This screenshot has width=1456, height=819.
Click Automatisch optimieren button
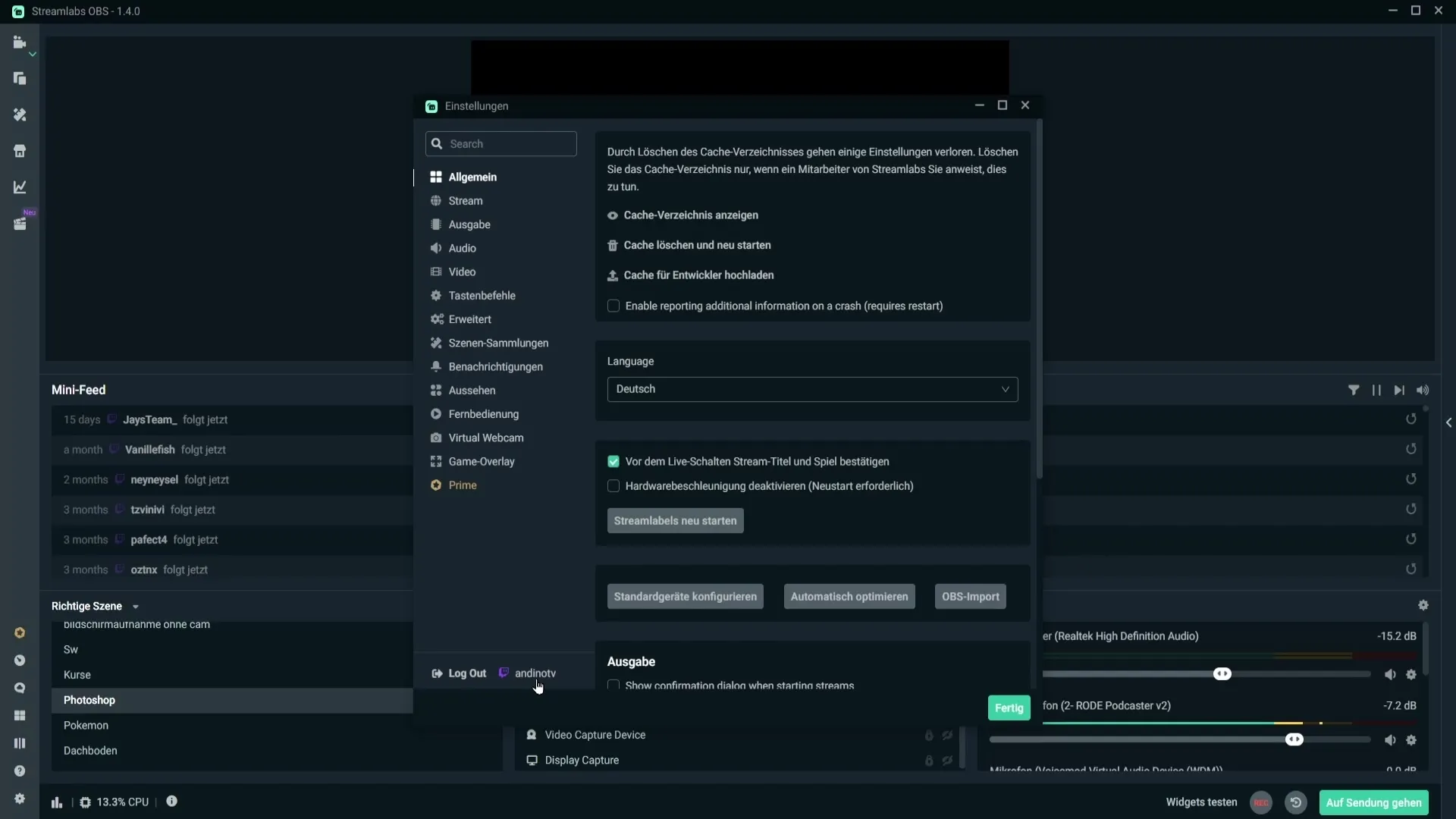tap(849, 597)
